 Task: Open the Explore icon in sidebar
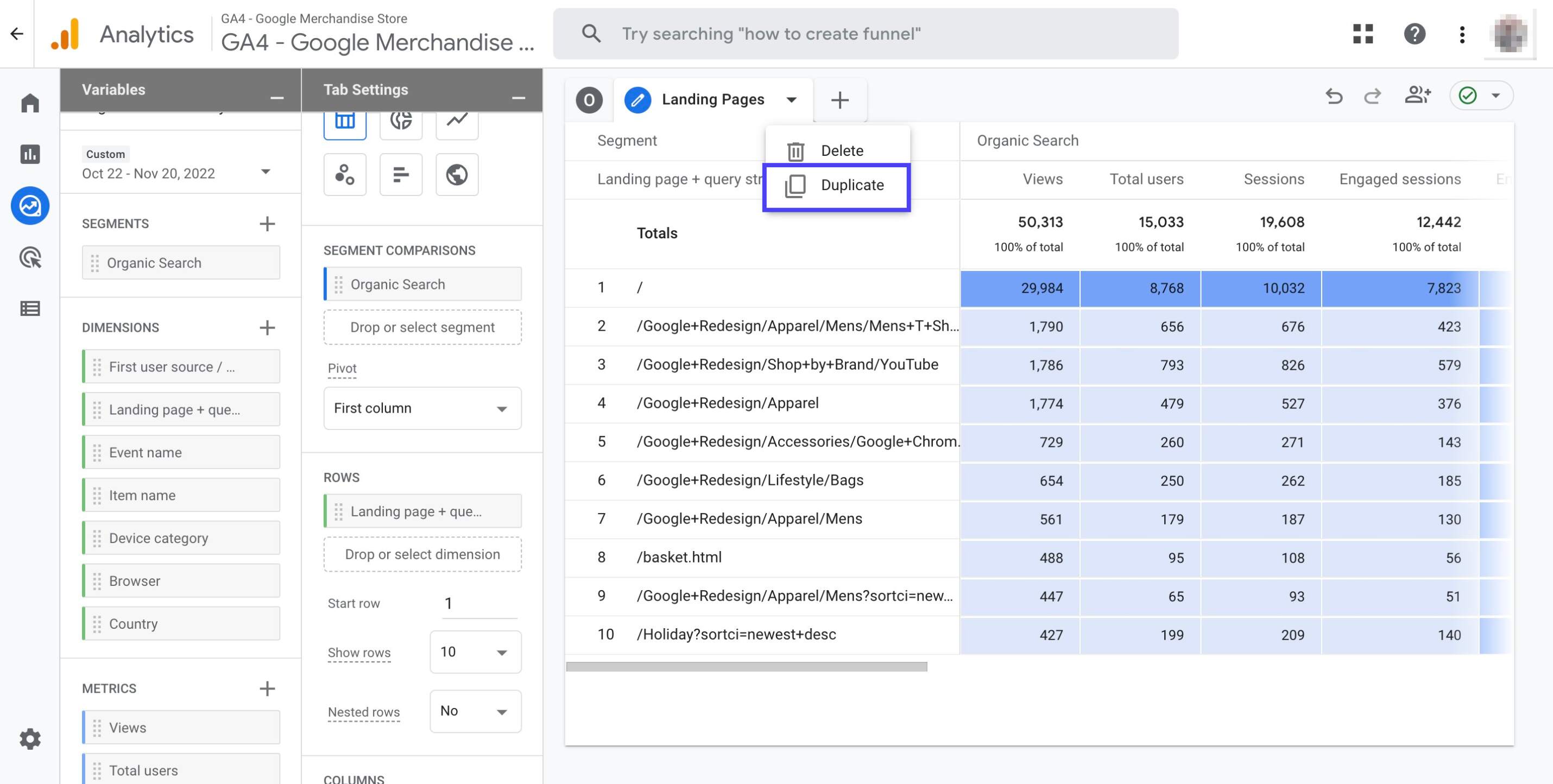pyautogui.click(x=29, y=206)
